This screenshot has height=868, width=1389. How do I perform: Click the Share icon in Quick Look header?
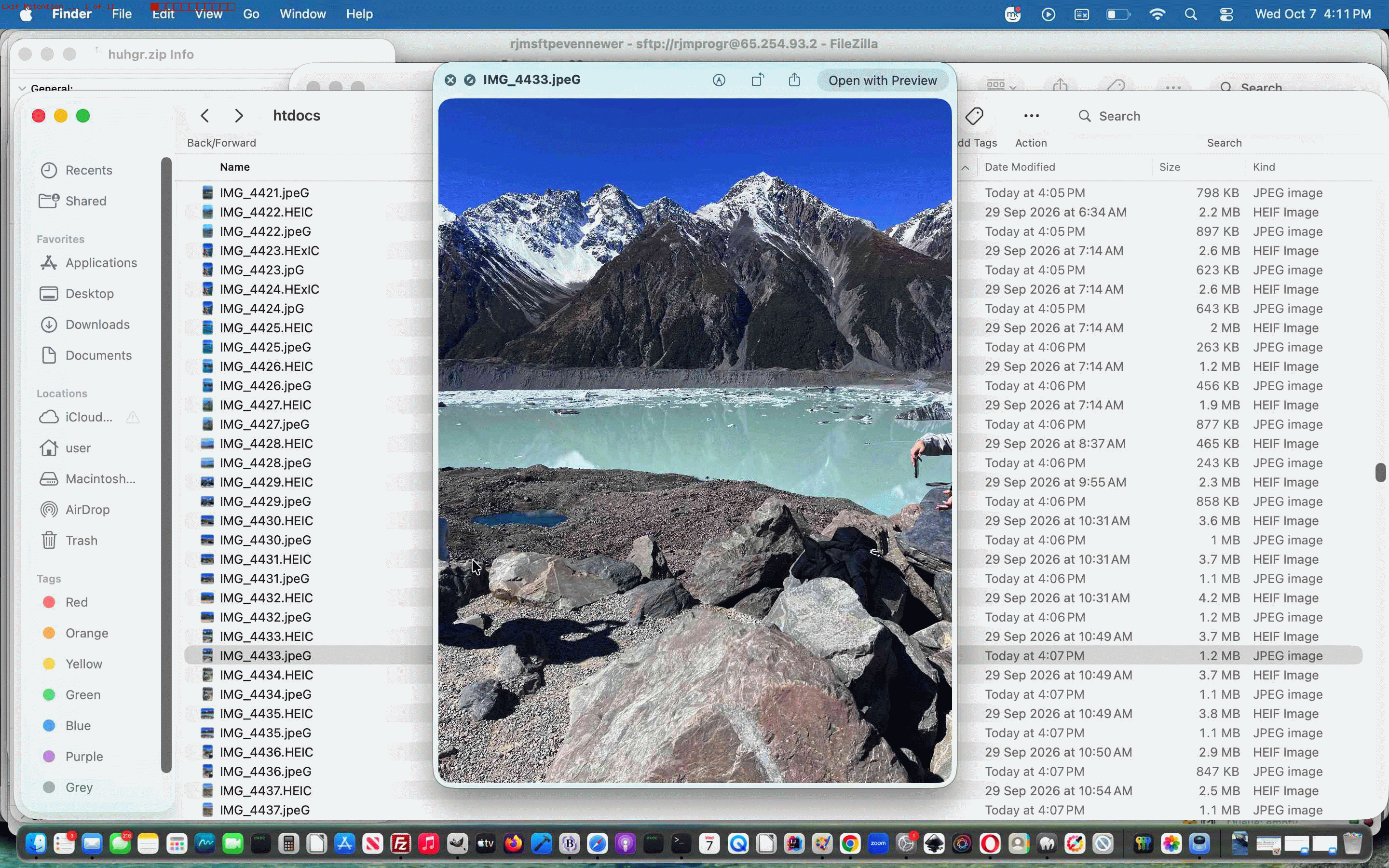794,80
